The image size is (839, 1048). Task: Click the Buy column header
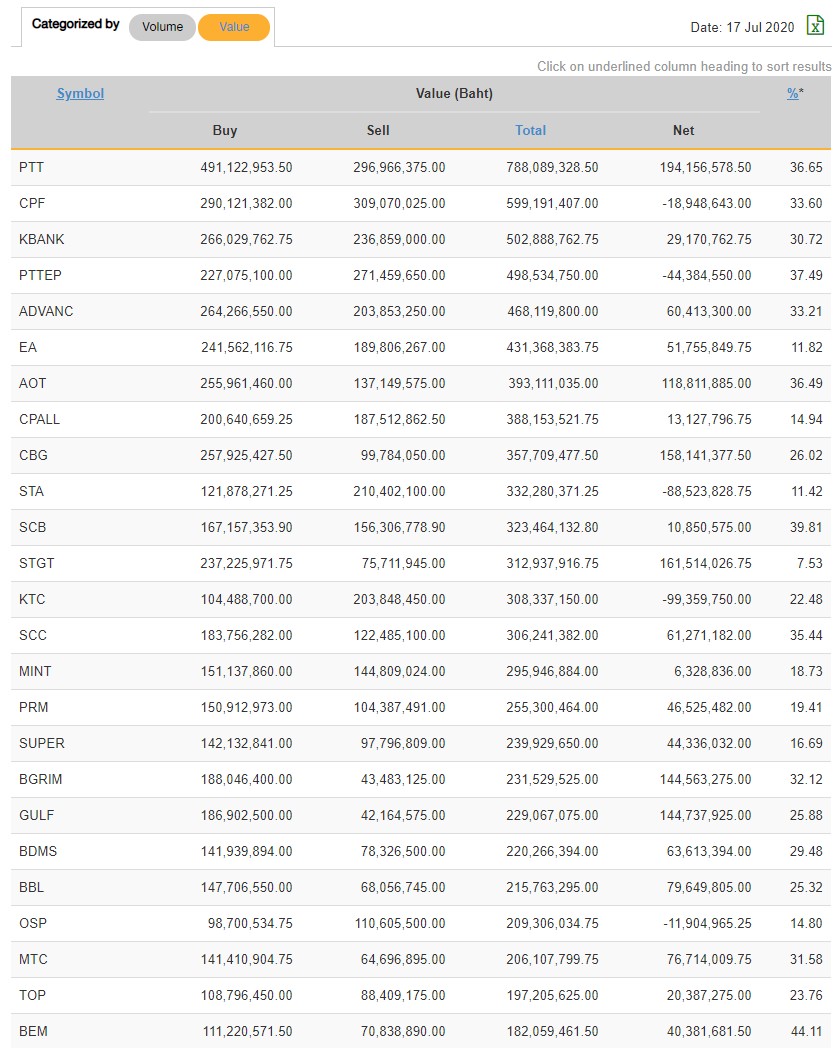225,130
